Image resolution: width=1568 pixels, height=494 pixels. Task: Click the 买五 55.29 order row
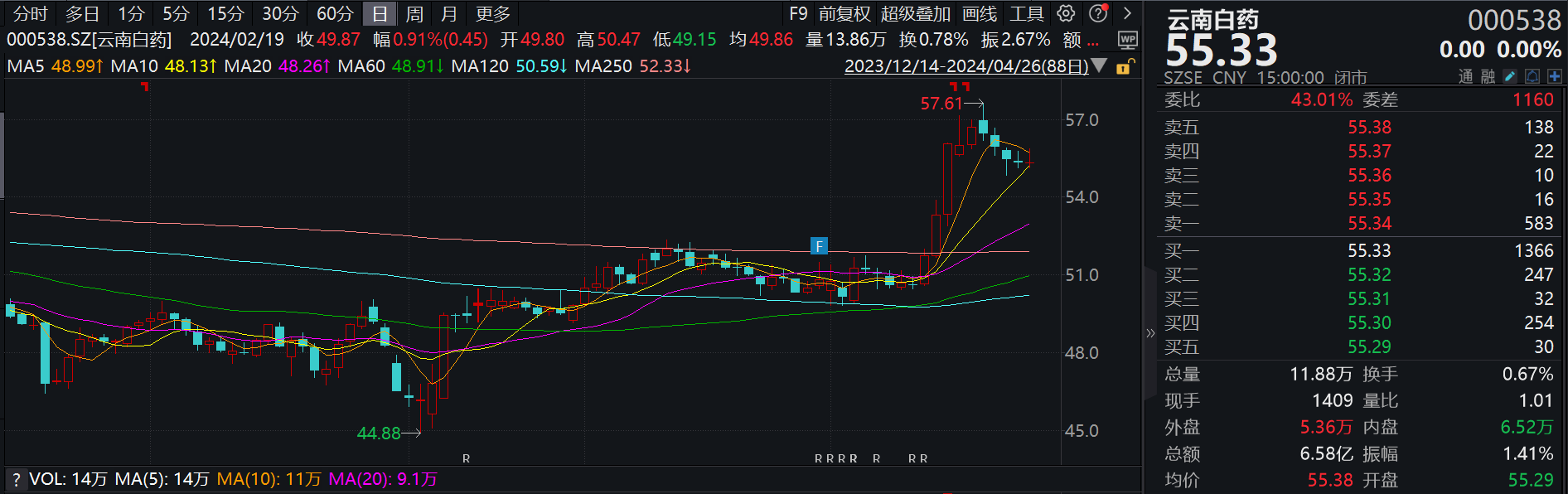point(1359,346)
